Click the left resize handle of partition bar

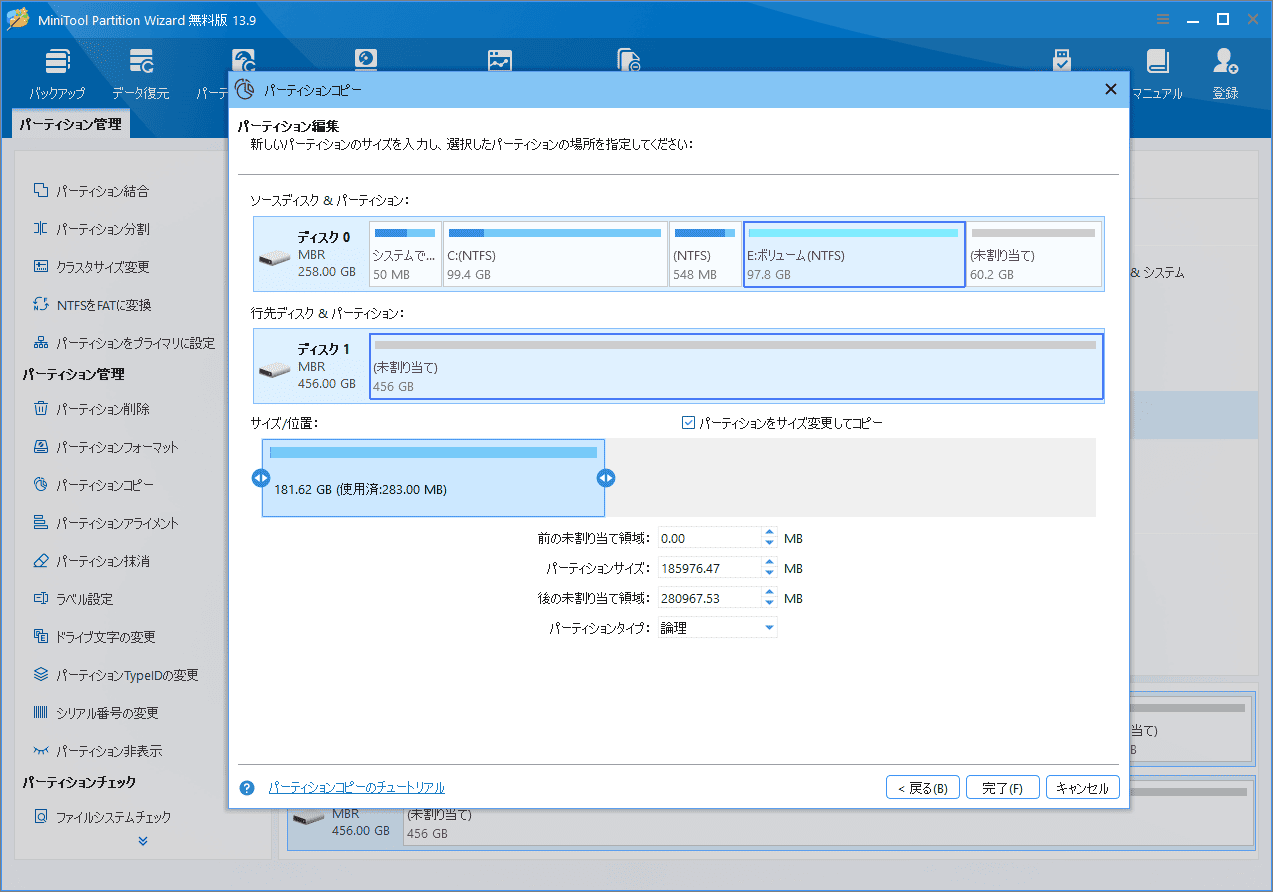point(261,478)
